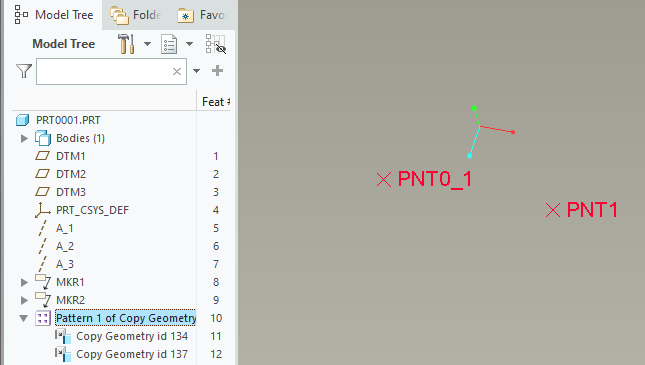Open the tree list display dropdown arrow
The width and height of the screenshot is (645, 365).
click(189, 44)
